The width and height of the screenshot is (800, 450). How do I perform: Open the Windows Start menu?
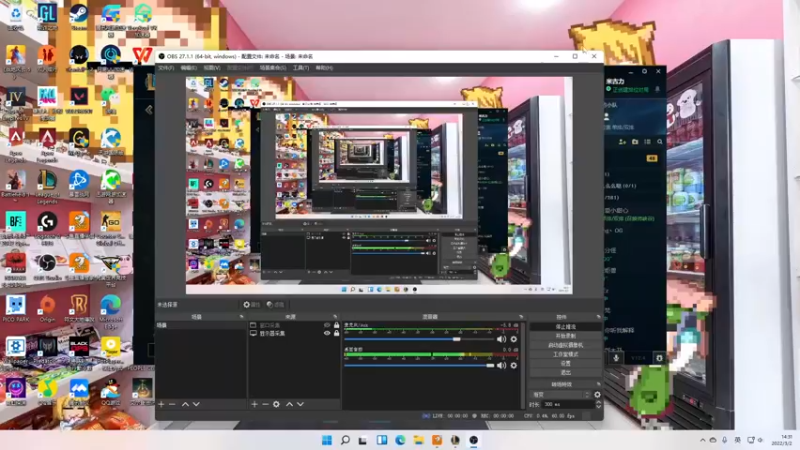click(327, 440)
